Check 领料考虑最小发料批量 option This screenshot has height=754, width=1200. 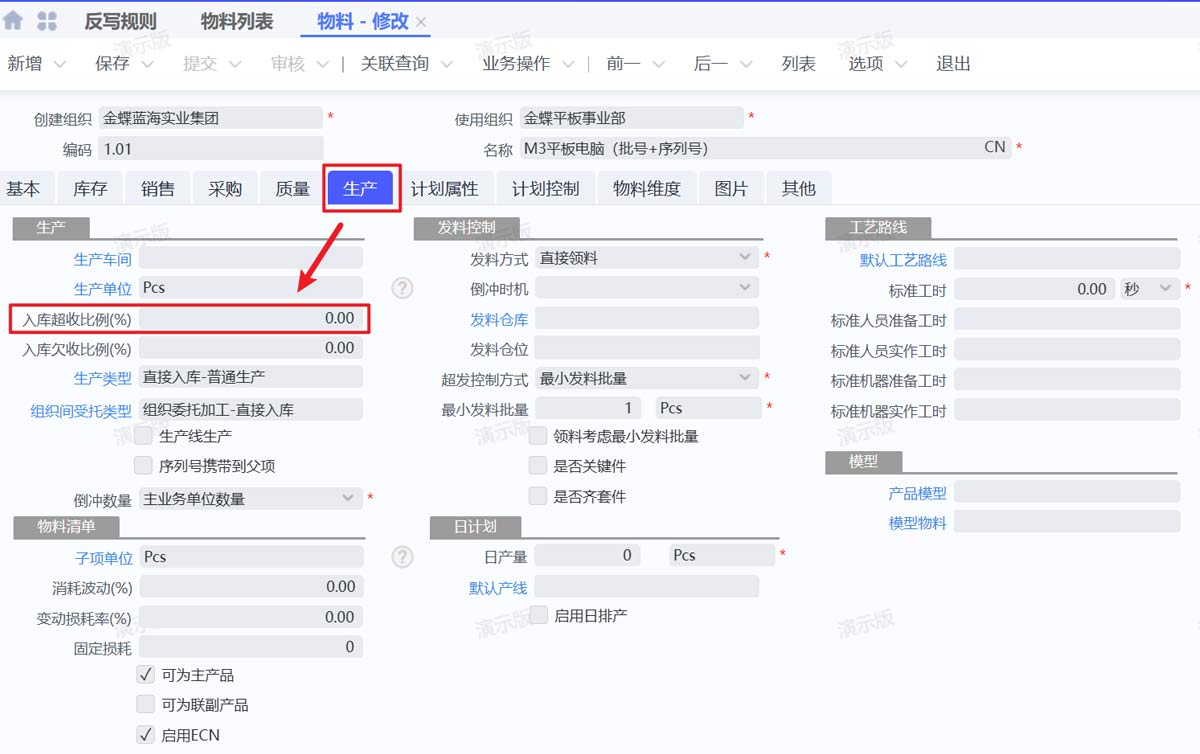click(537, 435)
